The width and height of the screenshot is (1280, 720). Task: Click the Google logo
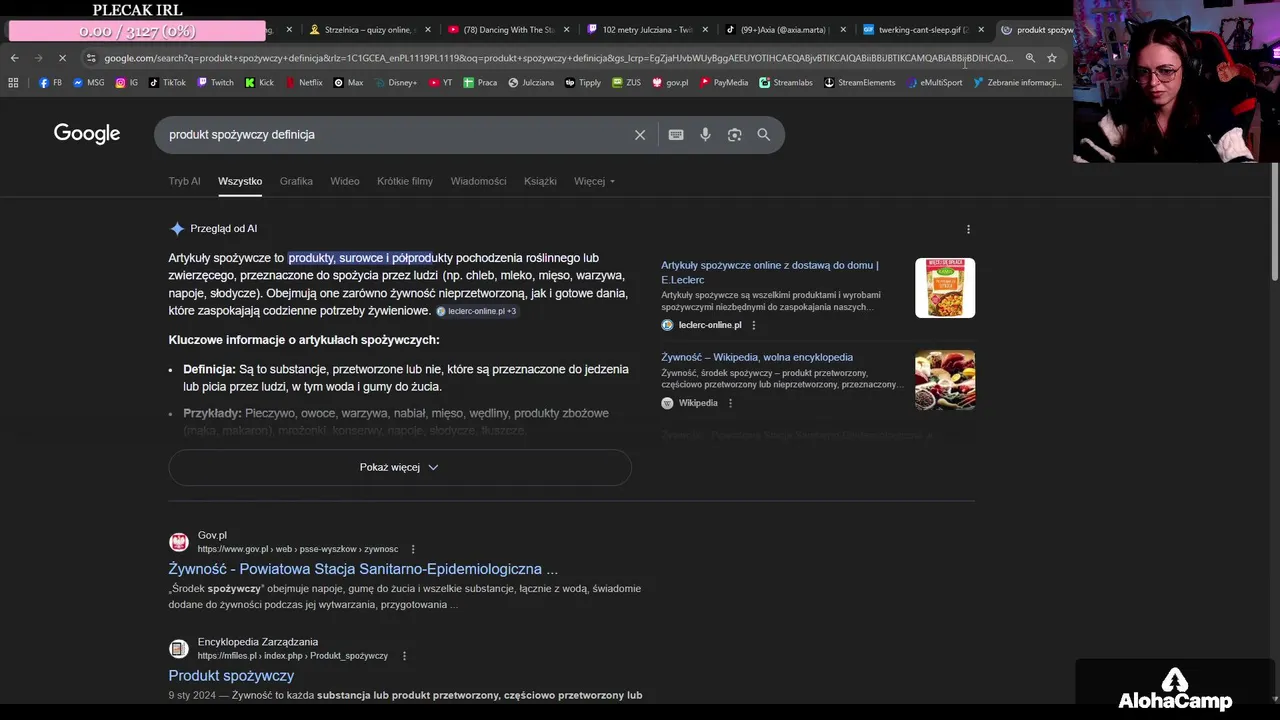[x=87, y=134]
